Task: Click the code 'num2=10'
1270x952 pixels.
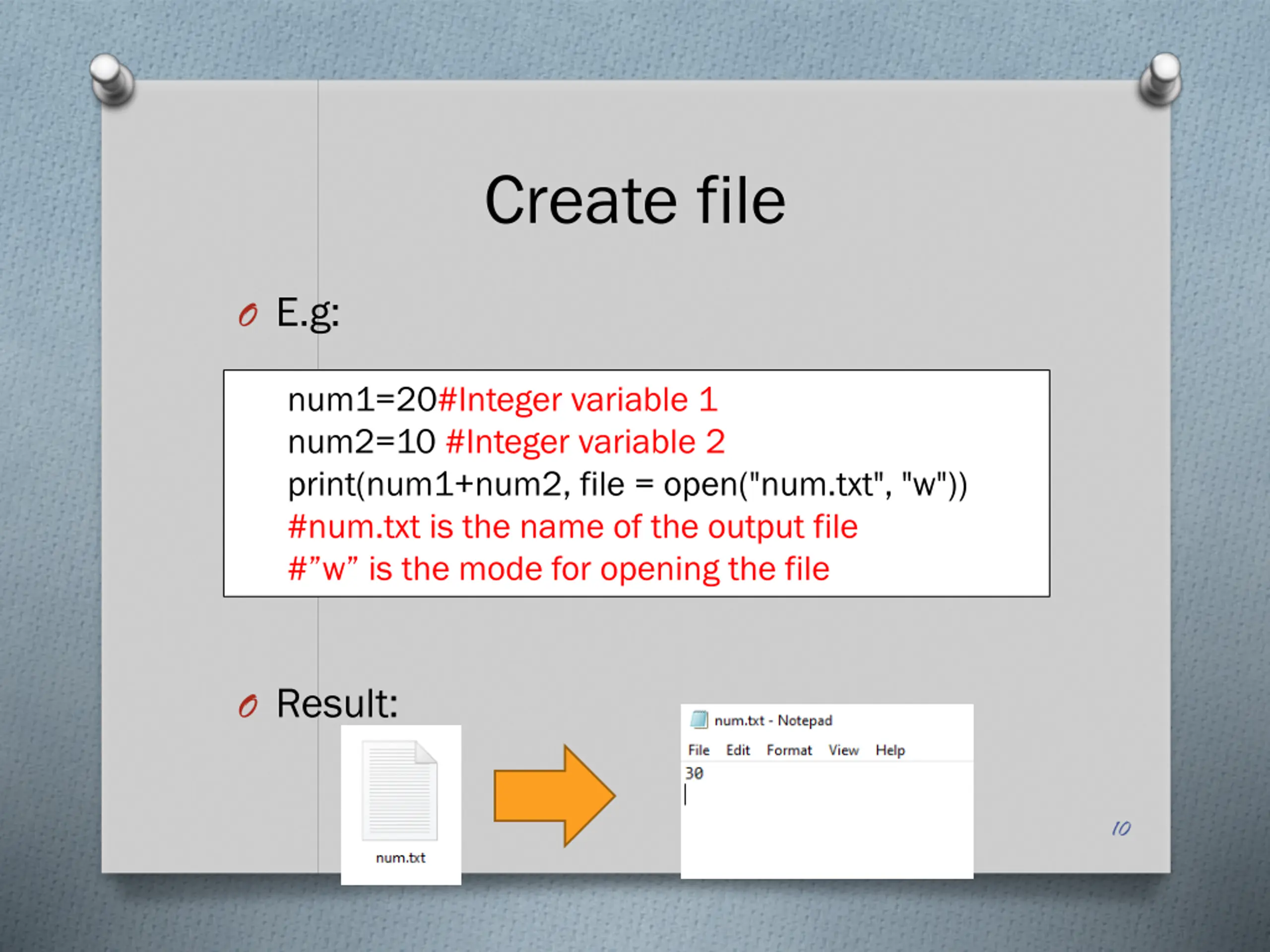Action: (362, 442)
